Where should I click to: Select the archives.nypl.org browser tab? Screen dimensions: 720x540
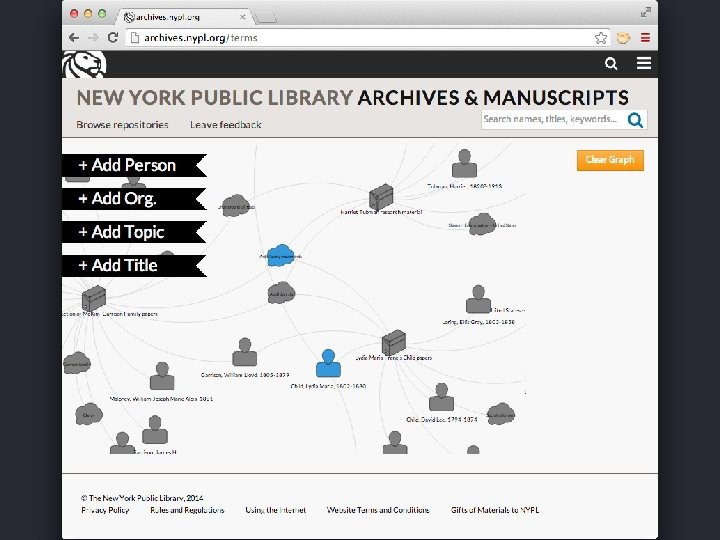point(184,17)
